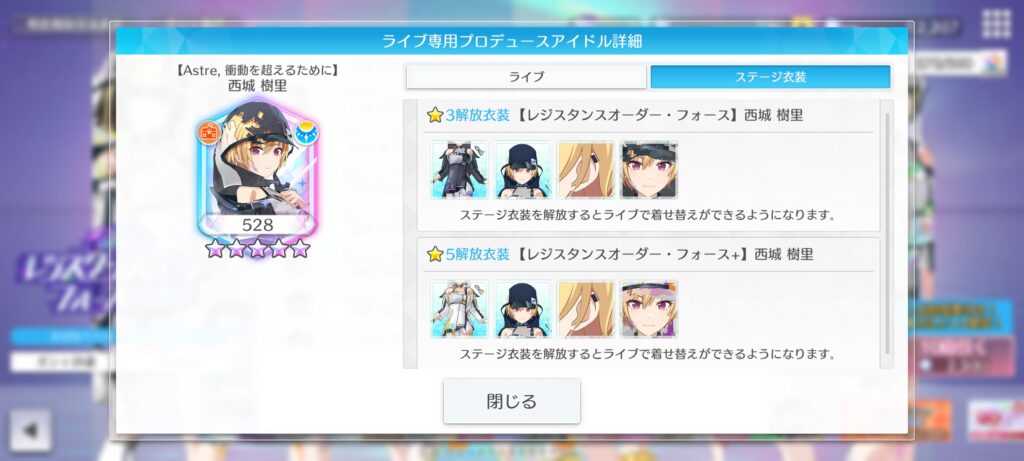Click the star icon next to 3解放衣装
Viewport: 1024px width, 461px height.
coord(435,116)
